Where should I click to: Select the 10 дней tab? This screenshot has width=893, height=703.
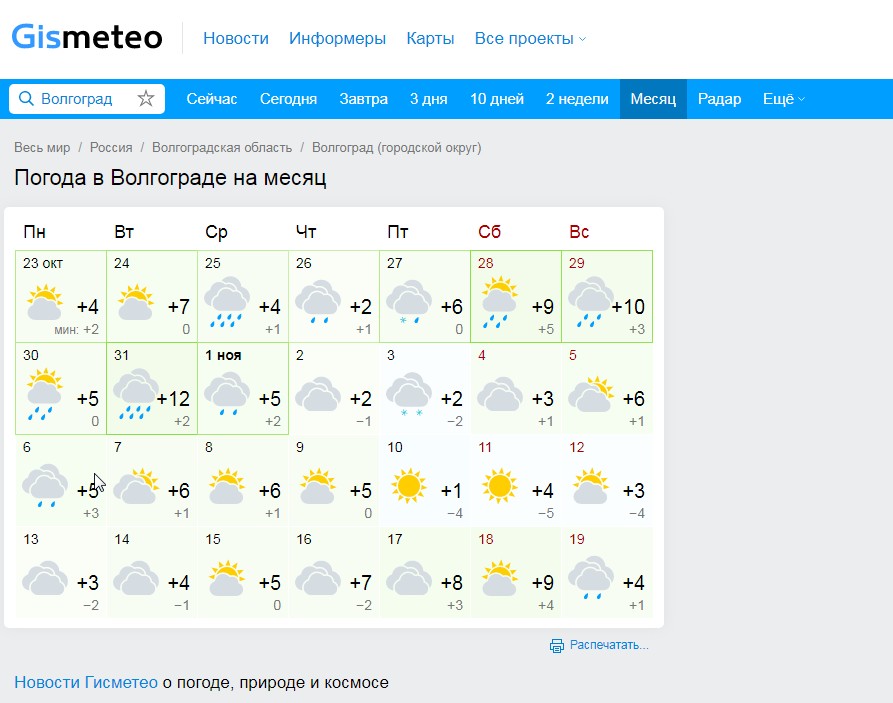(x=497, y=99)
